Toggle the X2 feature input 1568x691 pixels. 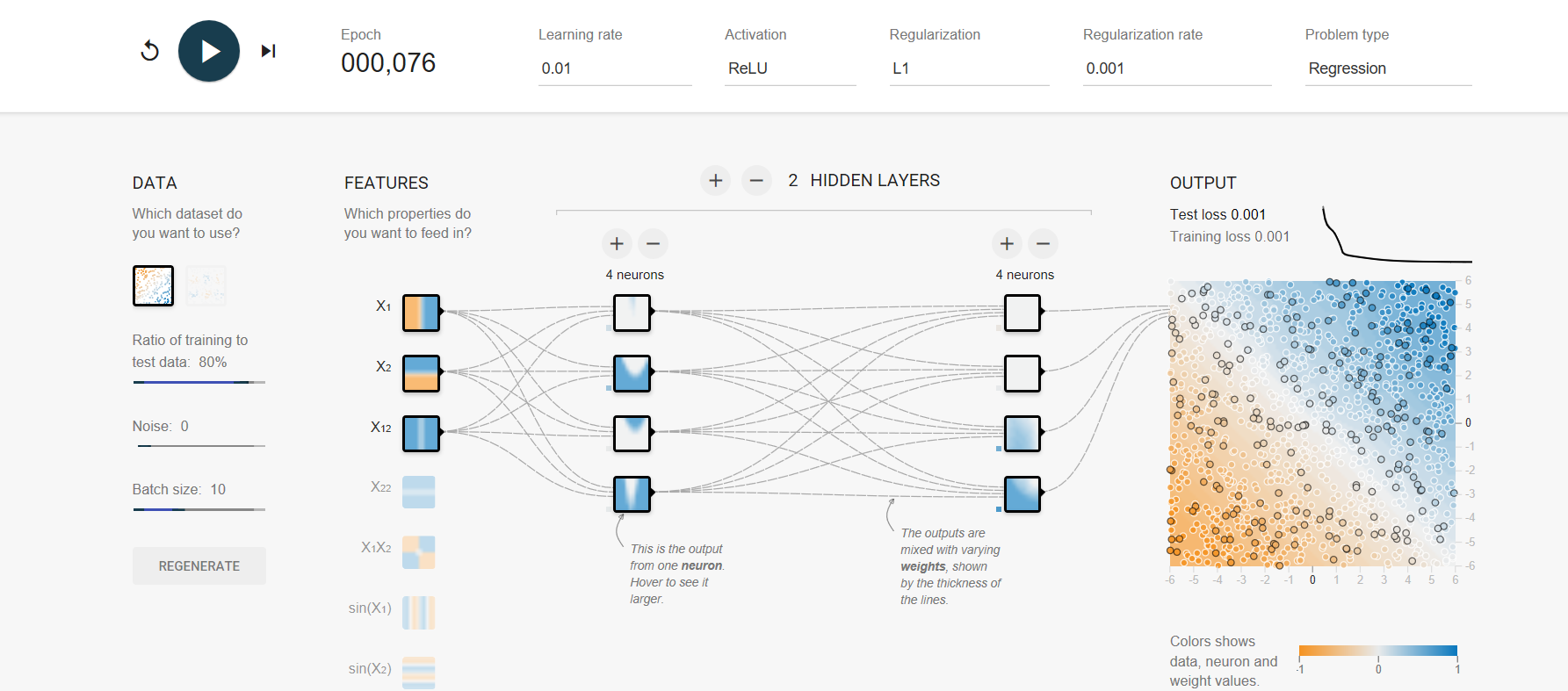click(421, 373)
